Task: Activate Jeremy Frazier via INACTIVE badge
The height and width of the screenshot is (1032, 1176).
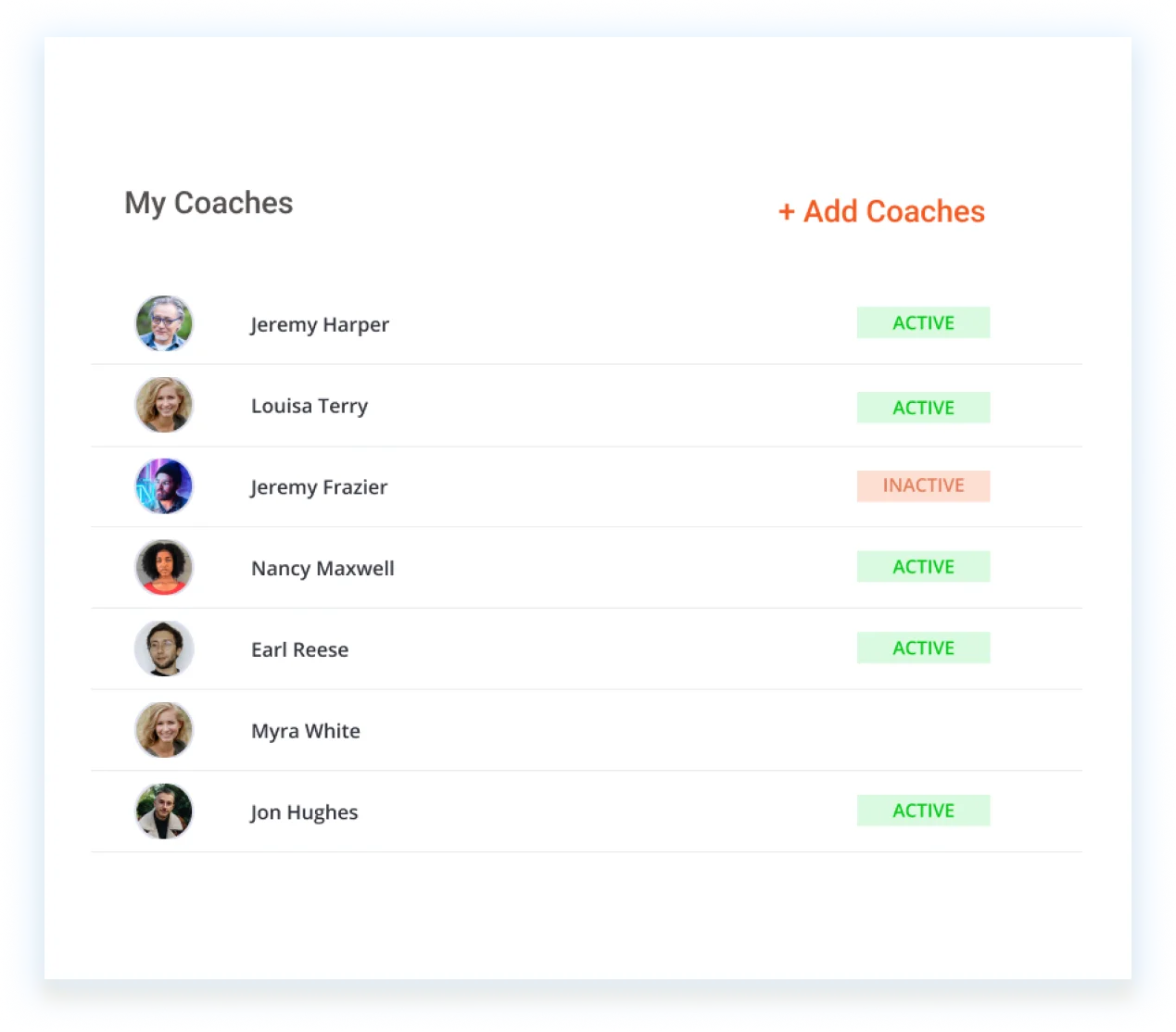Action: [923, 485]
